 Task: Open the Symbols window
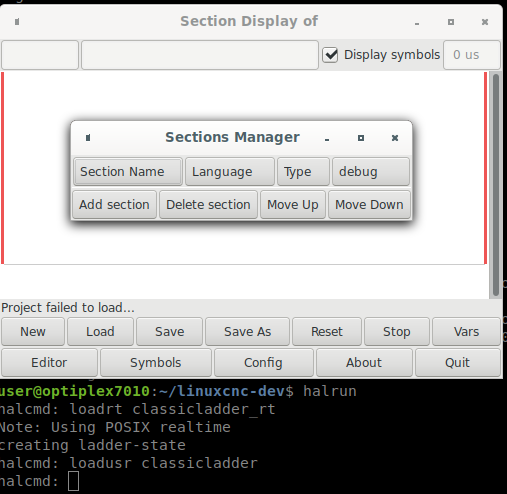156,363
